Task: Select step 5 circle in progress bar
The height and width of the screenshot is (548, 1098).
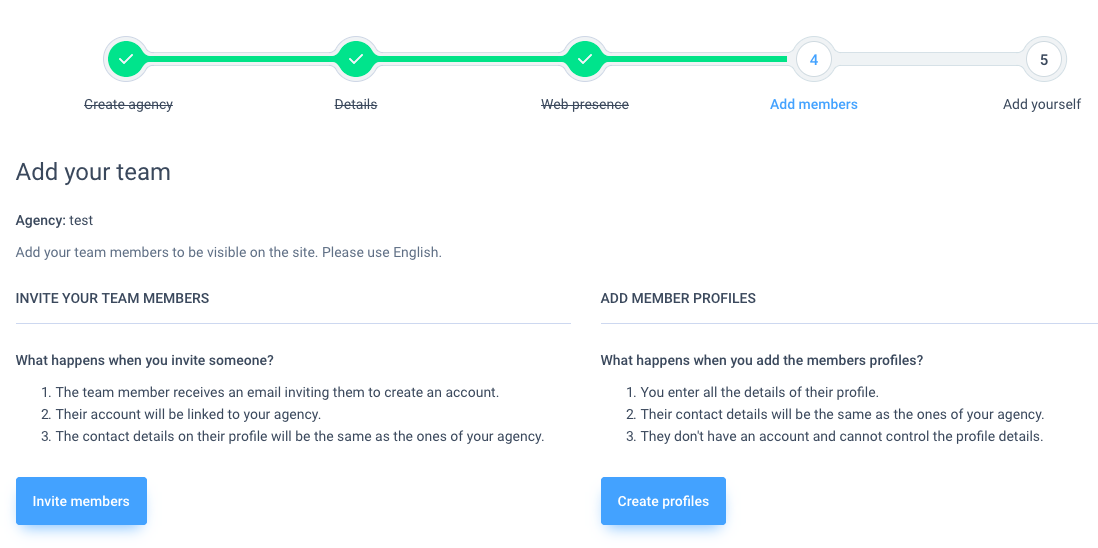Action: point(1043,59)
